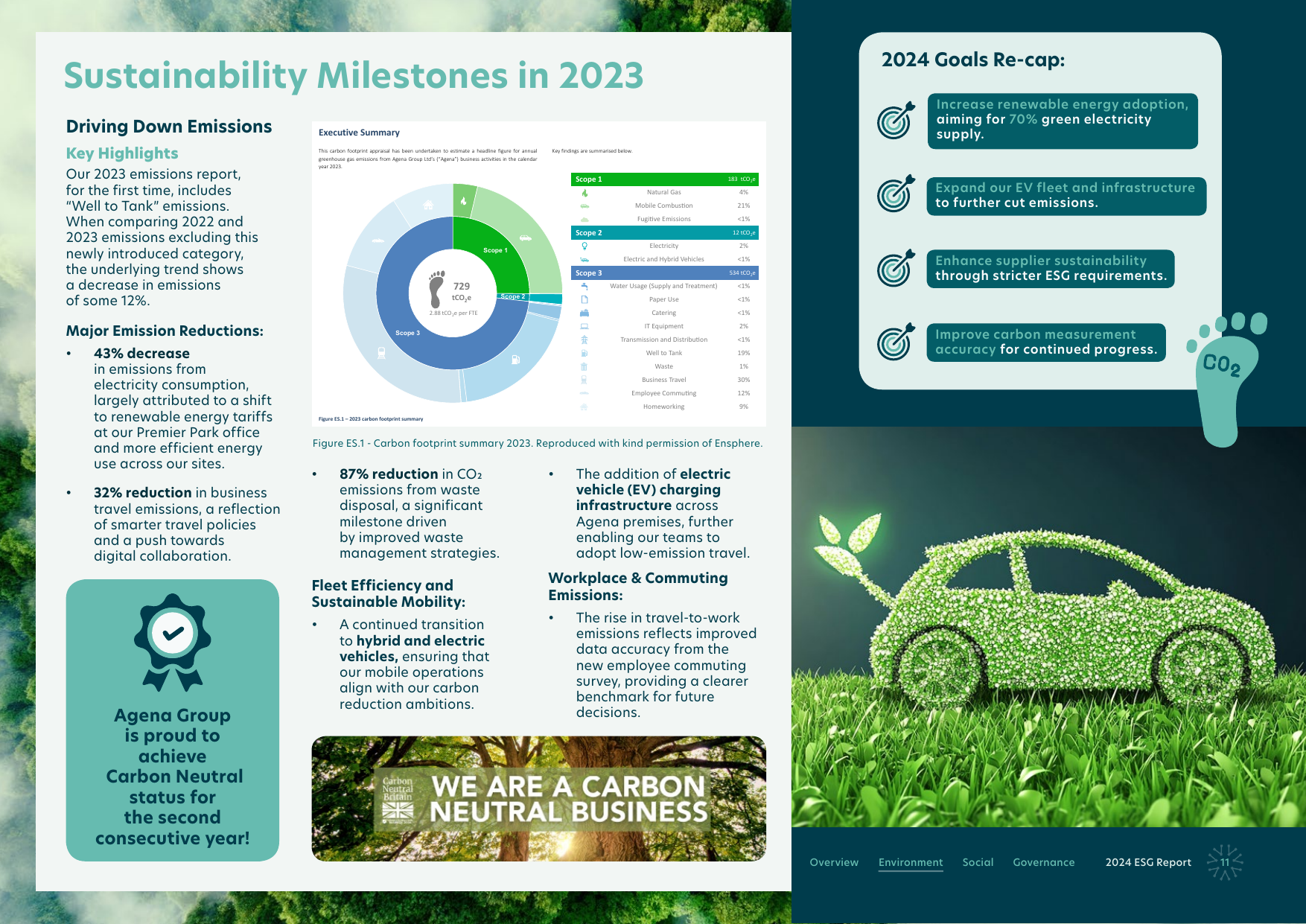This screenshot has height=924, width=1306.
Task: Click the green grass car image
Action: point(1048,627)
